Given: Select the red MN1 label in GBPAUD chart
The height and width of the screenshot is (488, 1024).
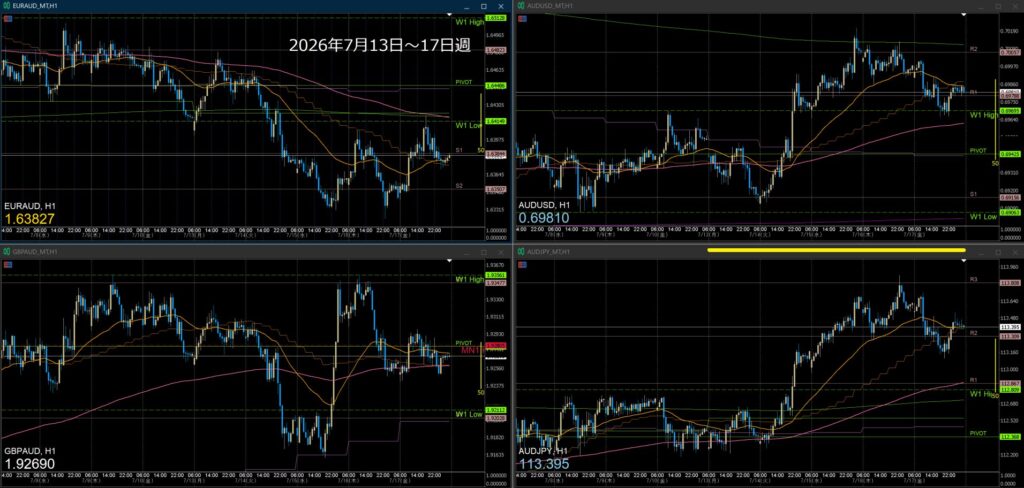Looking at the screenshot, I should (471, 351).
